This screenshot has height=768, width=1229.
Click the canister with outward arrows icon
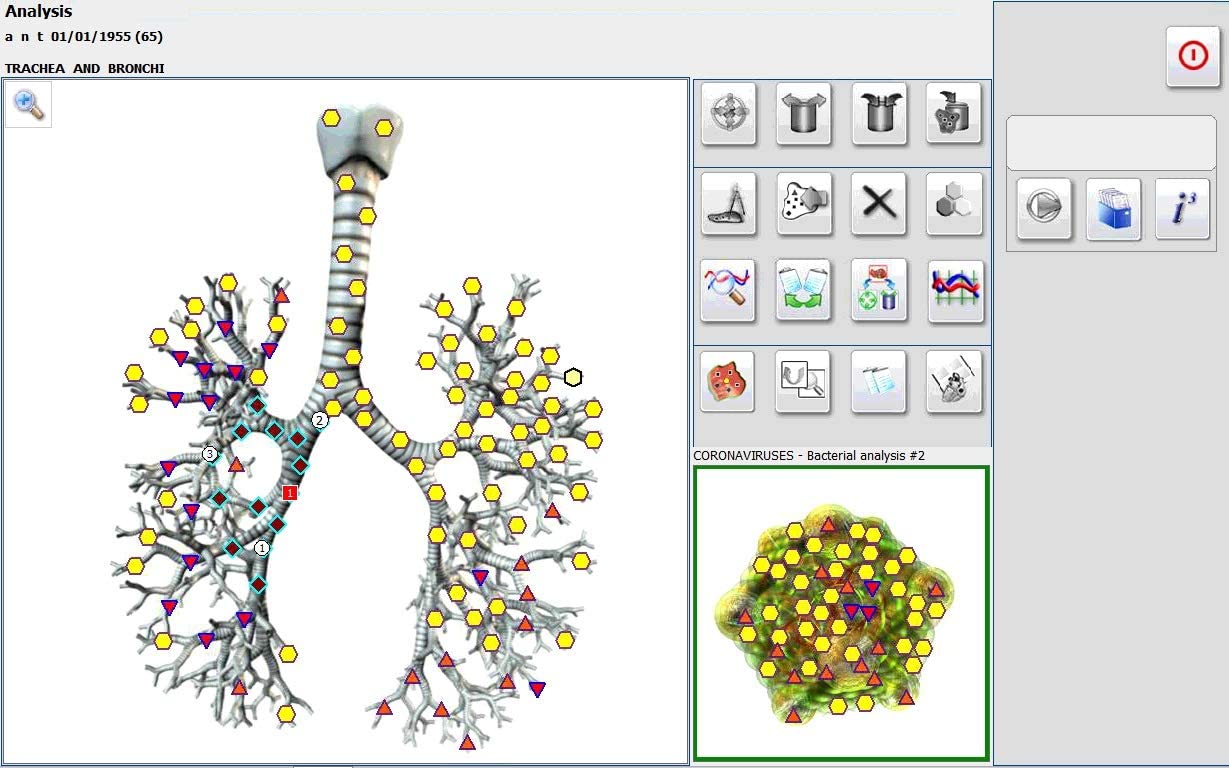pyautogui.click(x=804, y=113)
